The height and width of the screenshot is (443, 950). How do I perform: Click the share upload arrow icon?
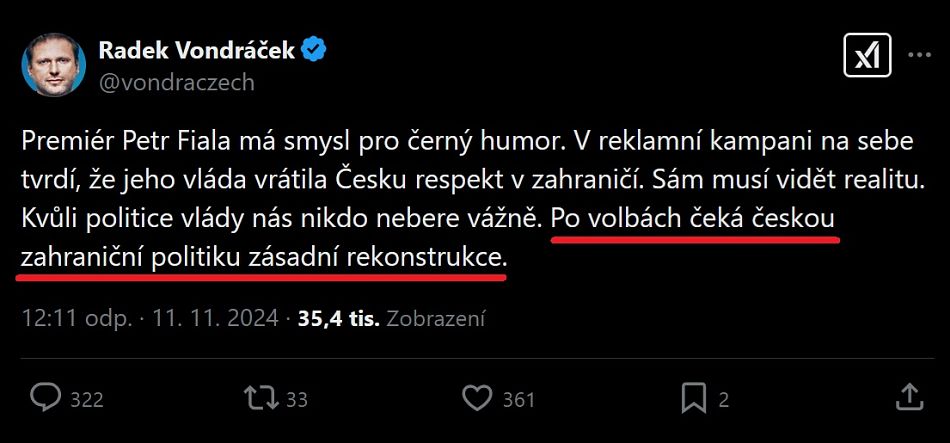908,397
